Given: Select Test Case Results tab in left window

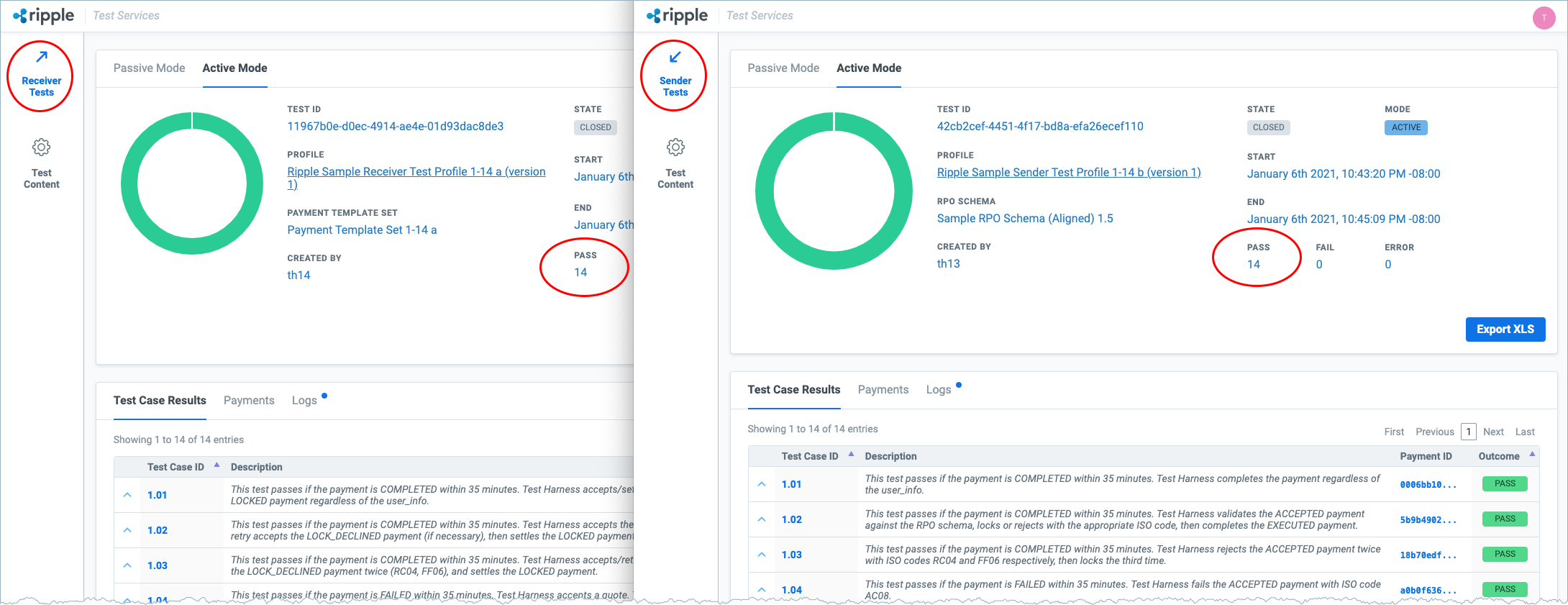Looking at the screenshot, I should coord(160,400).
